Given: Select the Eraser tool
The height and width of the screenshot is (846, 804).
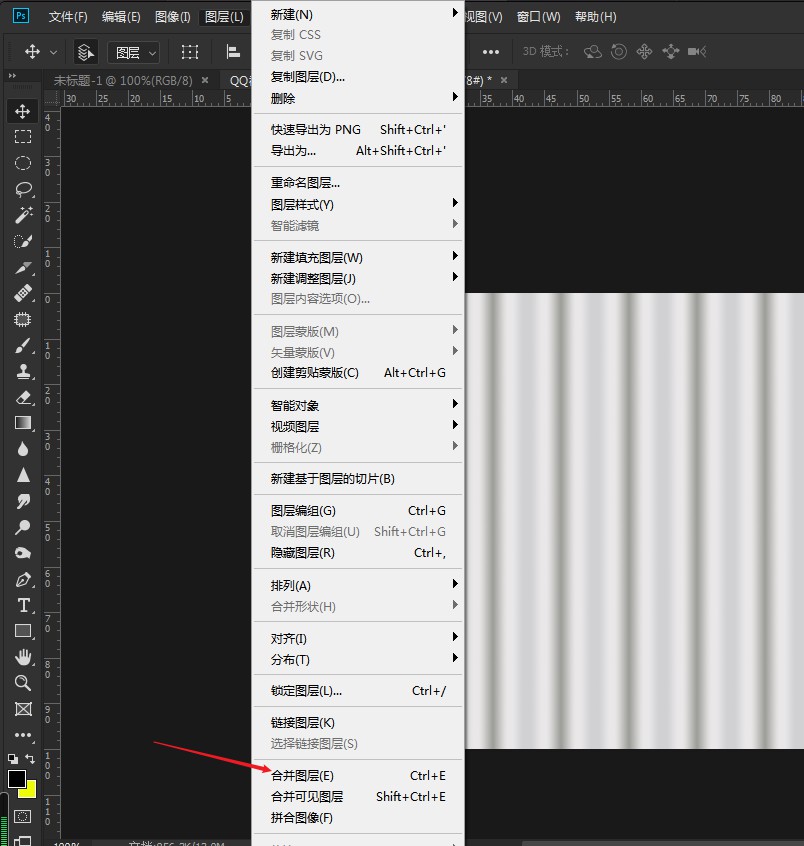Looking at the screenshot, I should tap(23, 398).
